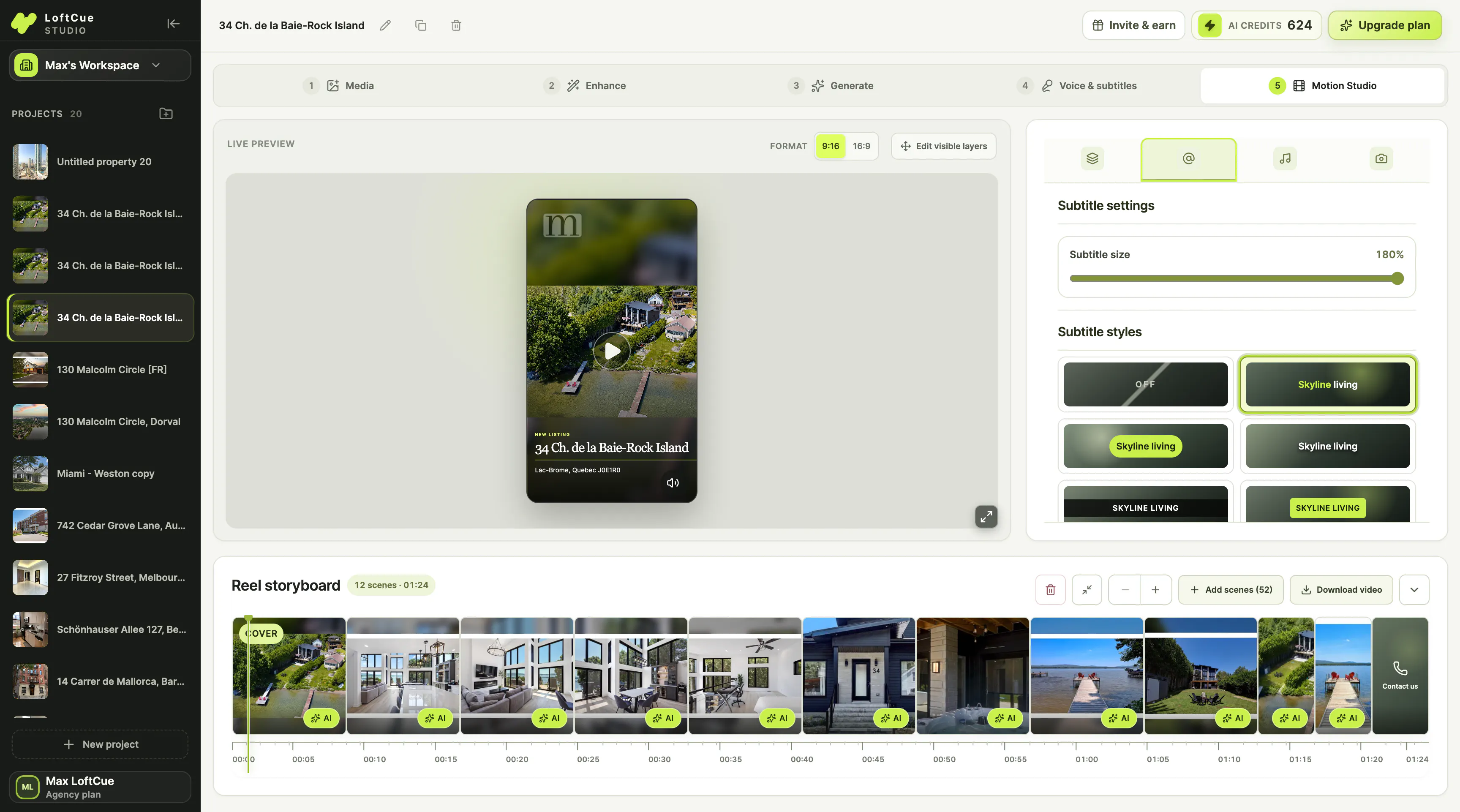Click Invite & earn button
Screen dimensions: 1460x812
click(x=1133, y=25)
